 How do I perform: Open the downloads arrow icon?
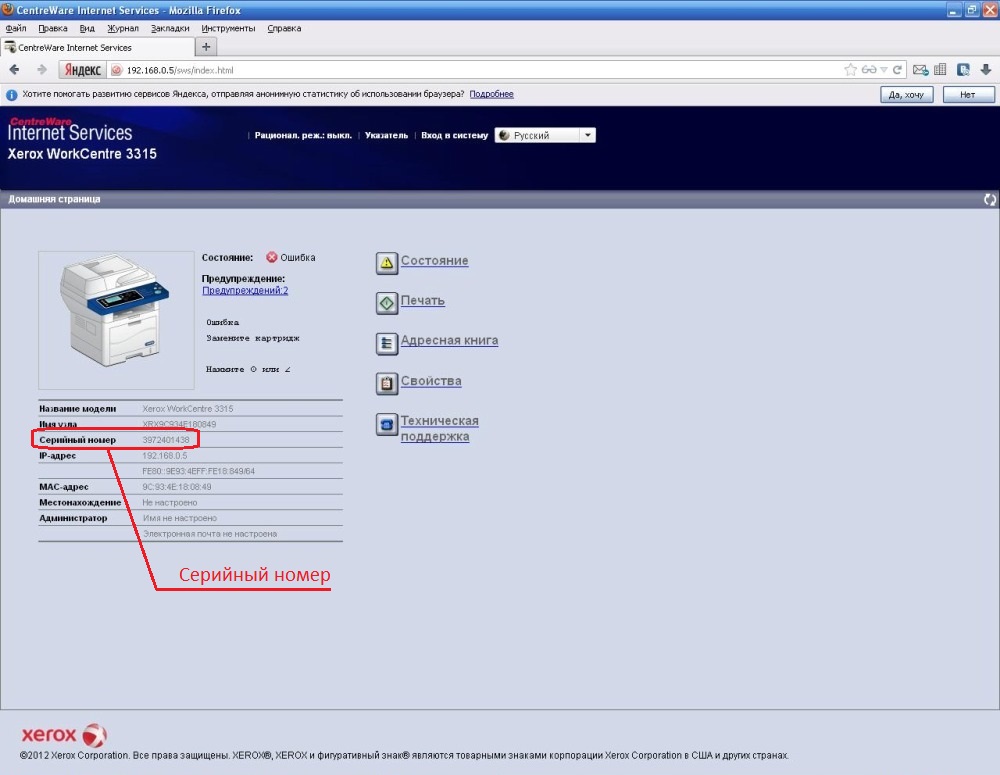(x=986, y=70)
